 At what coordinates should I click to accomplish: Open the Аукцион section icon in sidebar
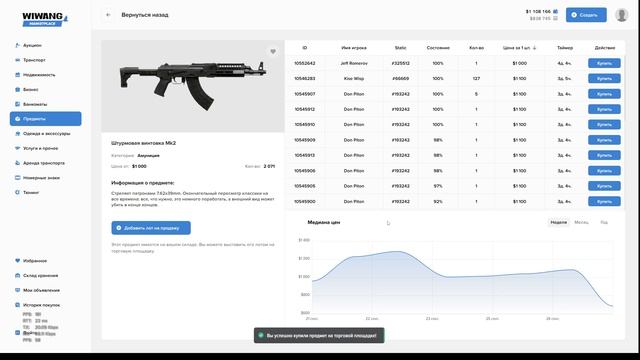coord(17,45)
